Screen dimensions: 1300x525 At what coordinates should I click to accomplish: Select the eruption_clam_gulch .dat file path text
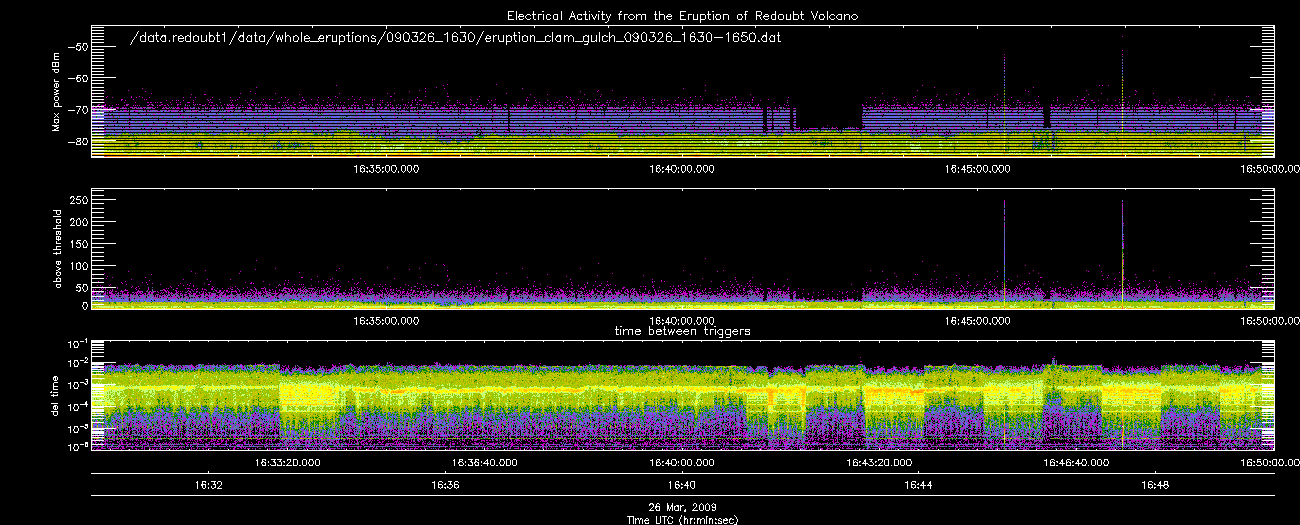[x=455, y=39]
